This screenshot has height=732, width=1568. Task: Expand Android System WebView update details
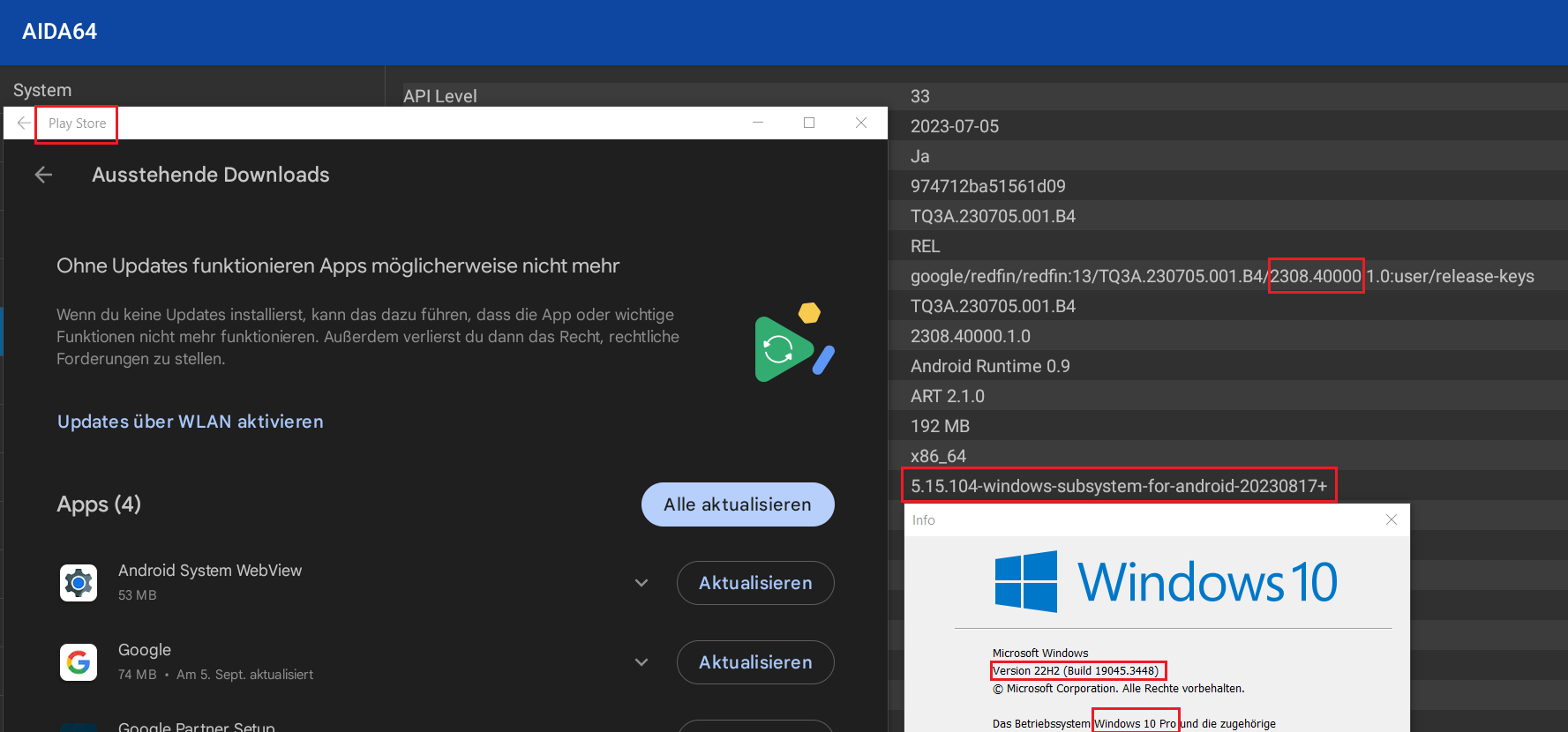[x=641, y=583]
